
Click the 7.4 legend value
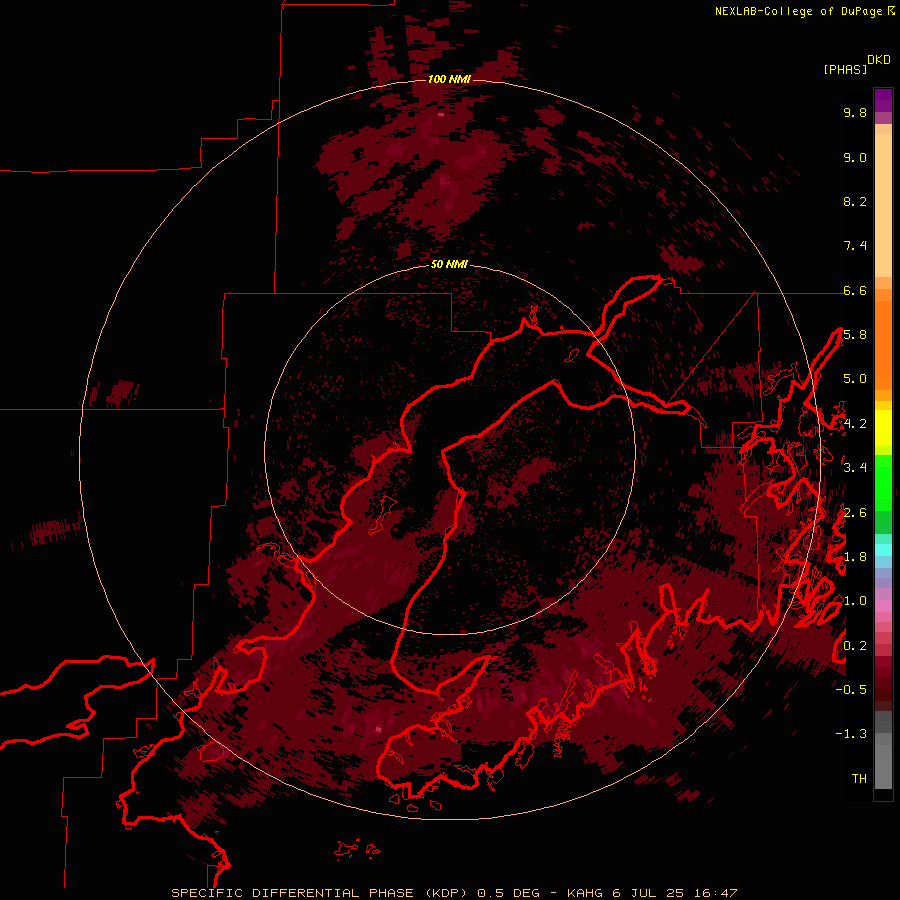click(x=855, y=246)
